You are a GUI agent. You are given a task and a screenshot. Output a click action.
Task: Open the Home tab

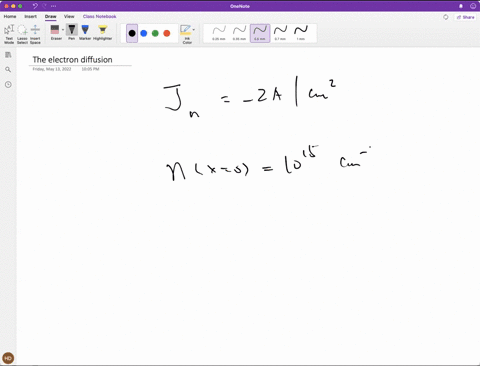pyautogui.click(x=10, y=16)
